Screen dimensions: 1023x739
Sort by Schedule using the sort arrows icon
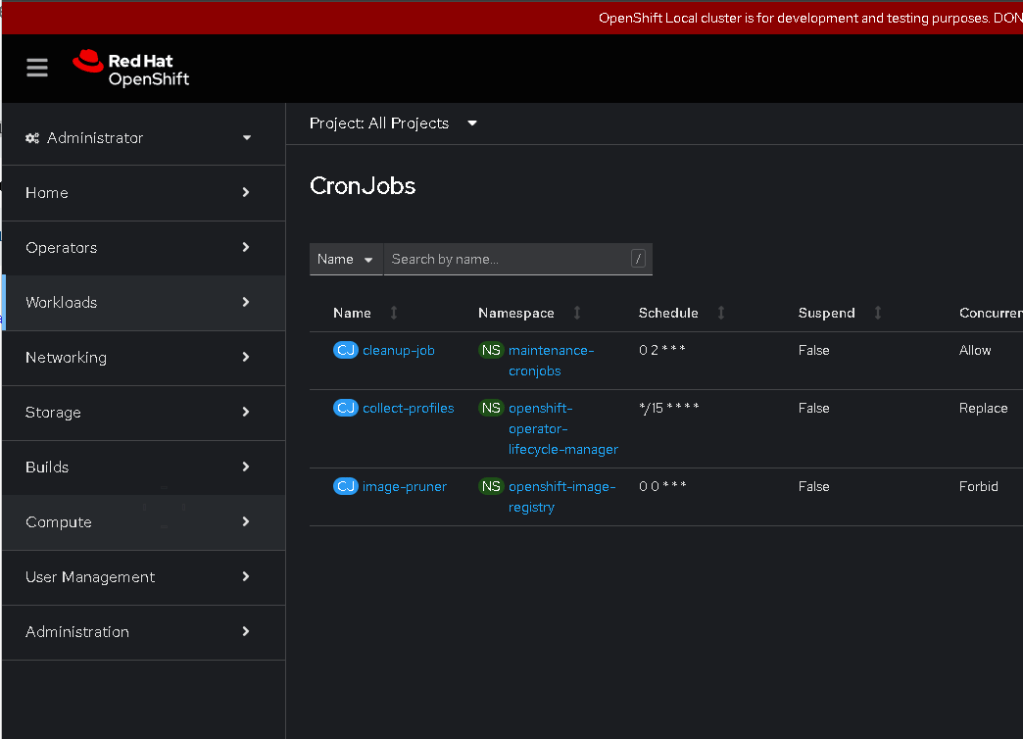(x=721, y=313)
